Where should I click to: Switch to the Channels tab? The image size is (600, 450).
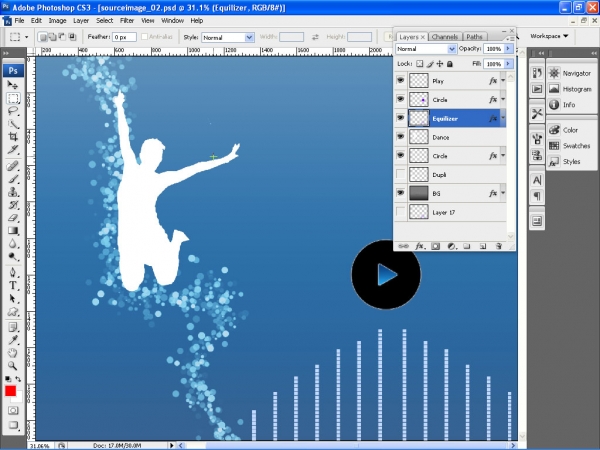pyautogui.click(x=444, y=37)
